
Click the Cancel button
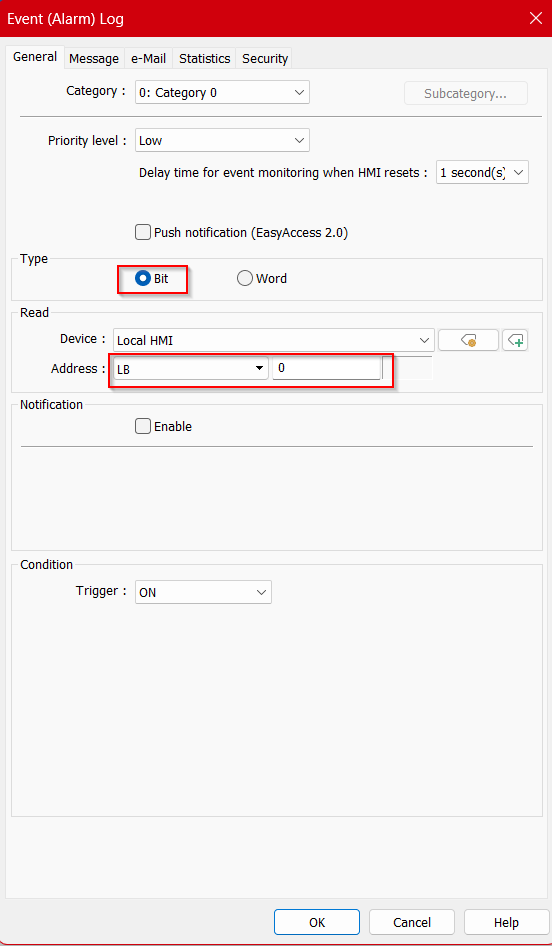click(x=411, y=922)
